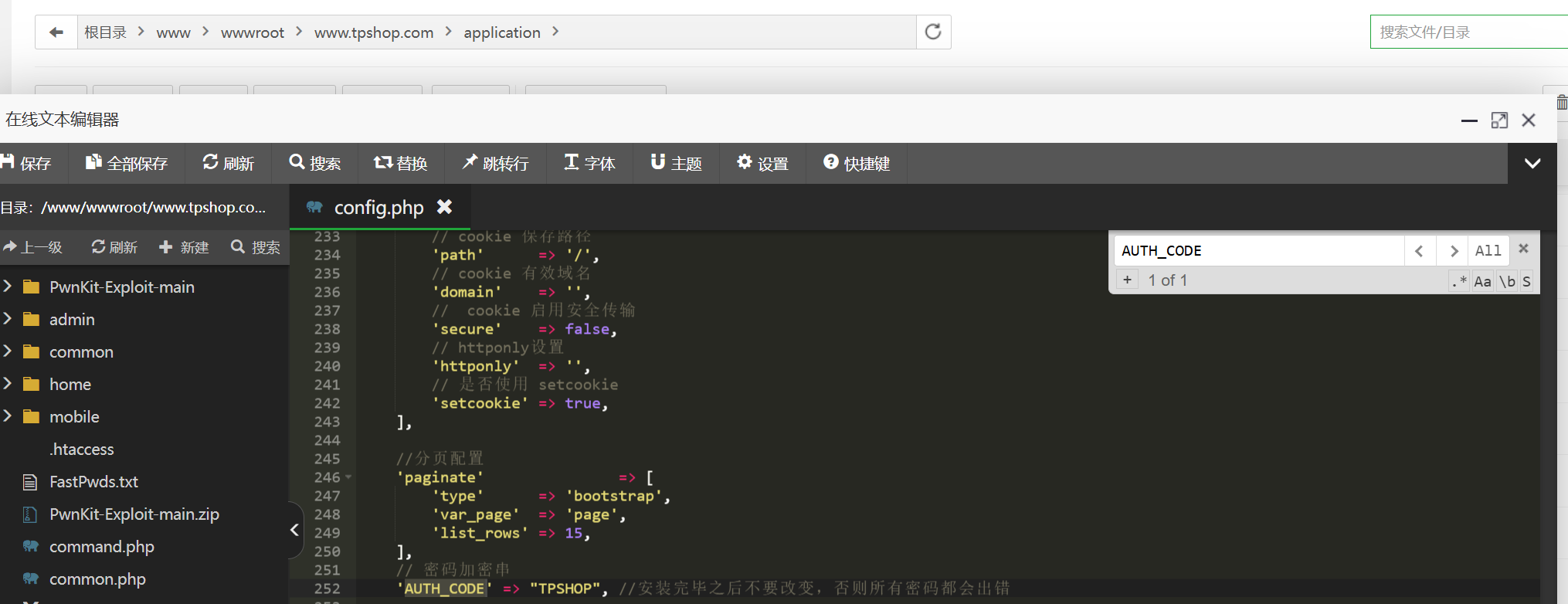This screenshot has width=1568, height=604.
Task: Open the Font (字体) settings
Action: [589, 163]
